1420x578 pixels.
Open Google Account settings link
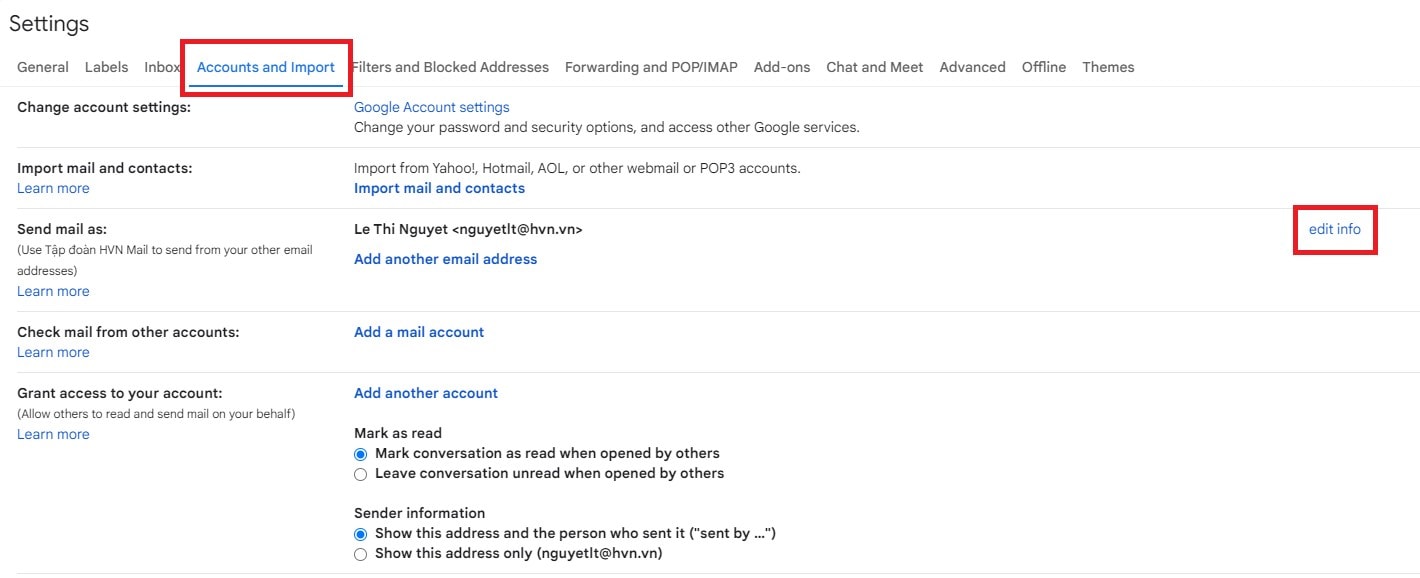point(431,107)
